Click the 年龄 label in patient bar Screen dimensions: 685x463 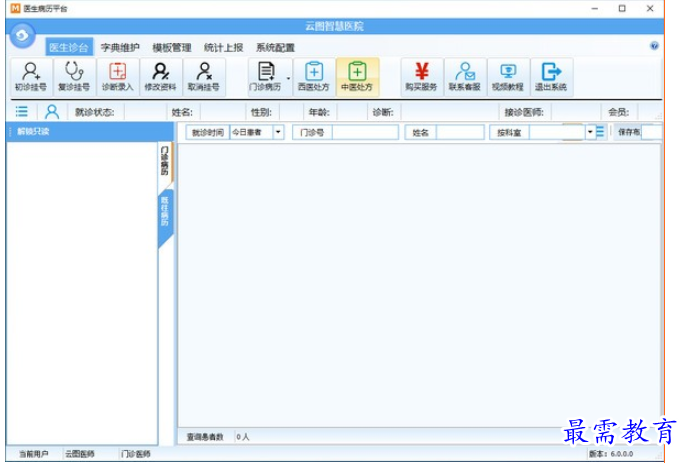click(319, 112)
